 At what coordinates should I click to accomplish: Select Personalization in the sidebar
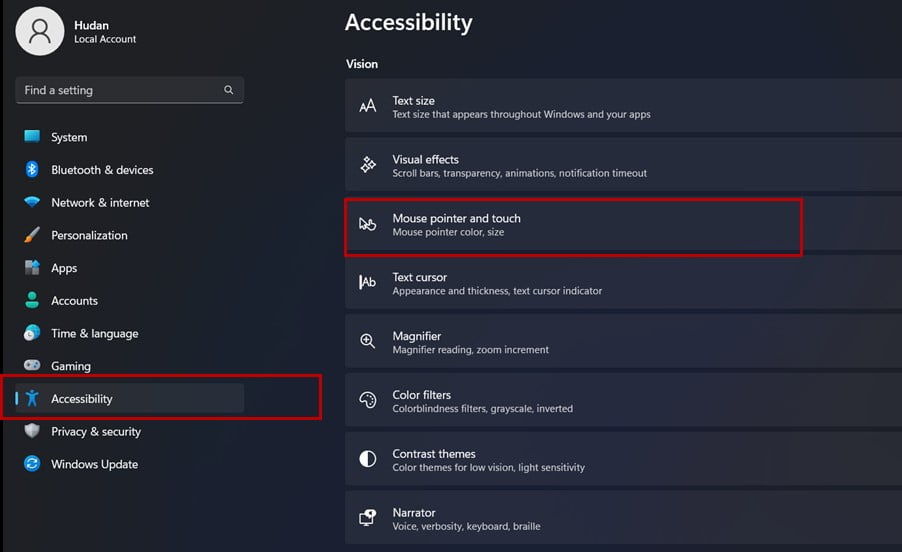click(89, 236)
